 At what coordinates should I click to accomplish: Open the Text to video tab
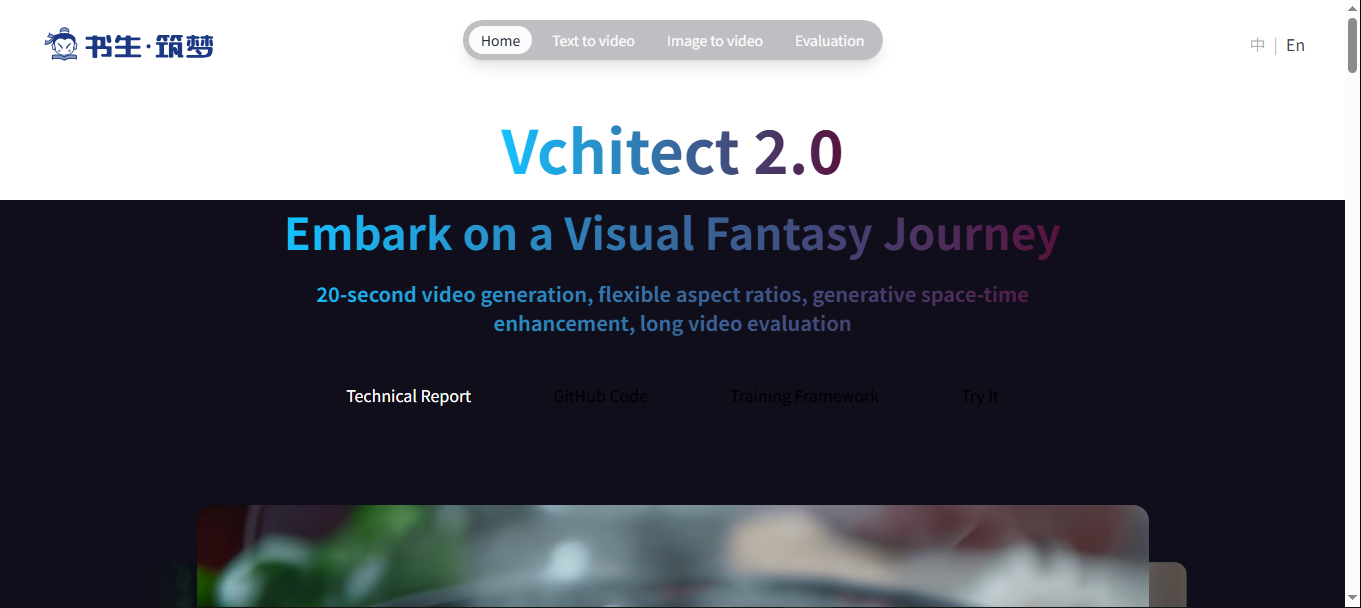(x=593, y=41)
